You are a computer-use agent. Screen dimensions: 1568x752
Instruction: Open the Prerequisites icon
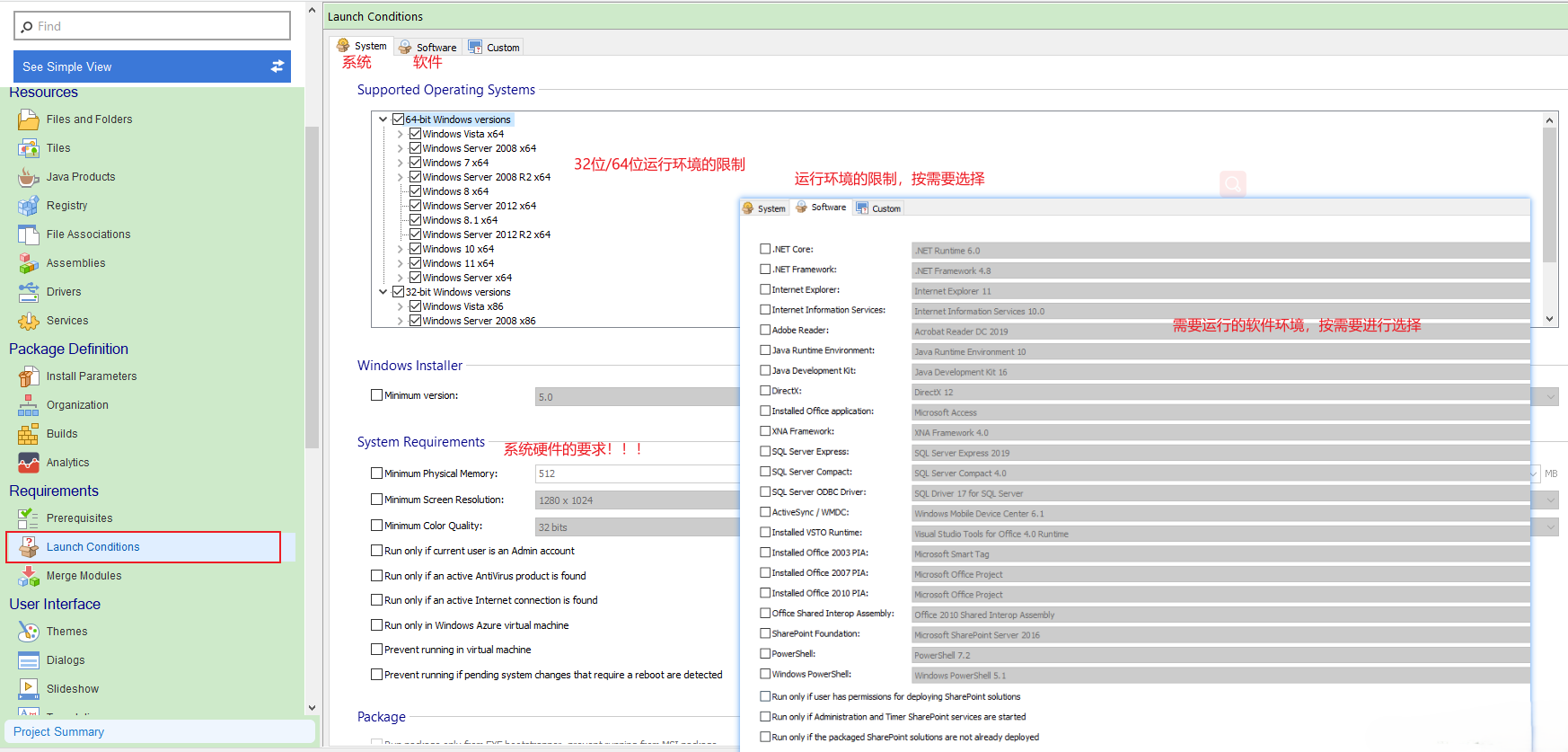(29, 518)
